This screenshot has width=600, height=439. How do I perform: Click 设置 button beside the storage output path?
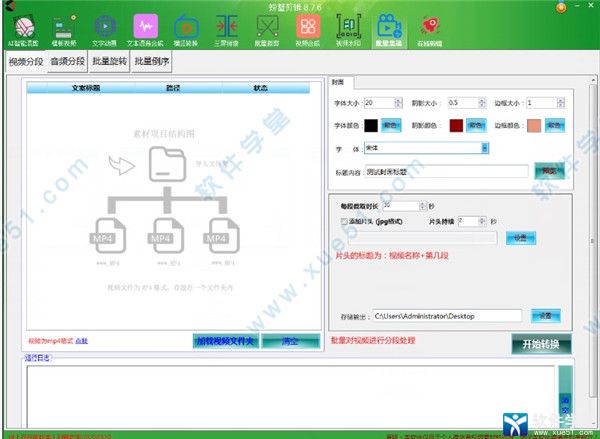(546, 316)
